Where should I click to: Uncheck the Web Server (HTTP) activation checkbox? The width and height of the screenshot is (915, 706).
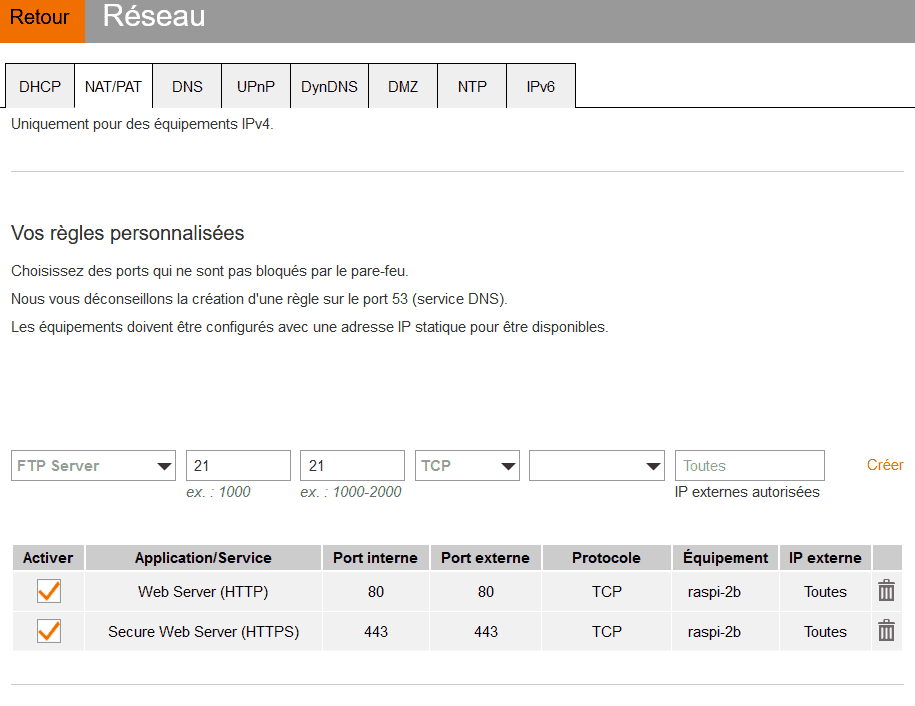click(48, 591)
